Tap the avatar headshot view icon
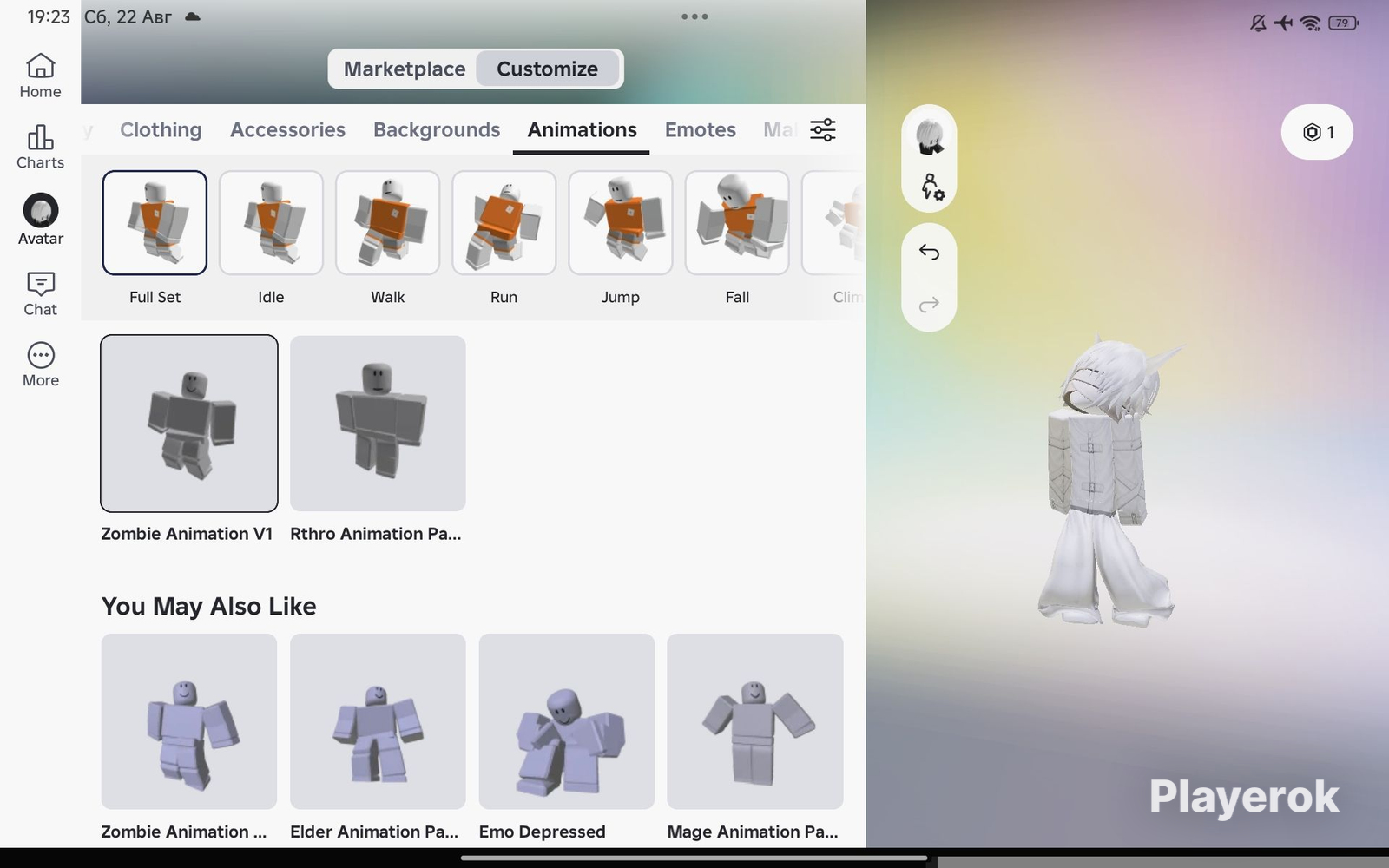Viewport: 1389px width, 868px height. (930, 137)
